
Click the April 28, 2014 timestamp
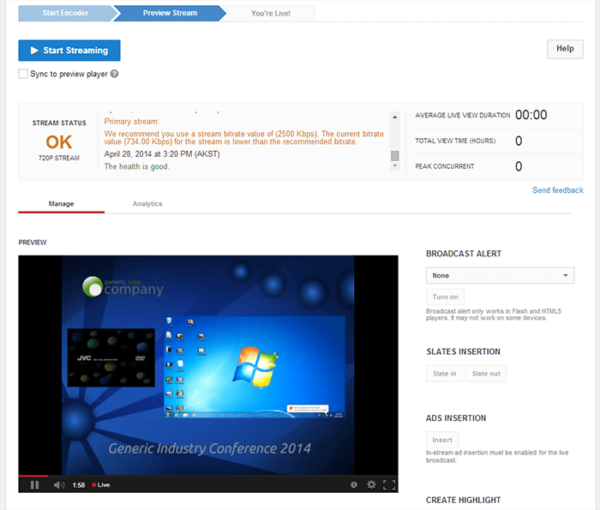[162, 154]
